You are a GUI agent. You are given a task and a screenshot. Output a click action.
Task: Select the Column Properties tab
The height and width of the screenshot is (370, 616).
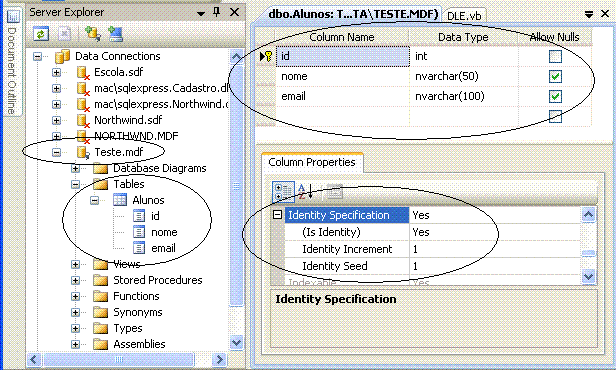(312, 162)
